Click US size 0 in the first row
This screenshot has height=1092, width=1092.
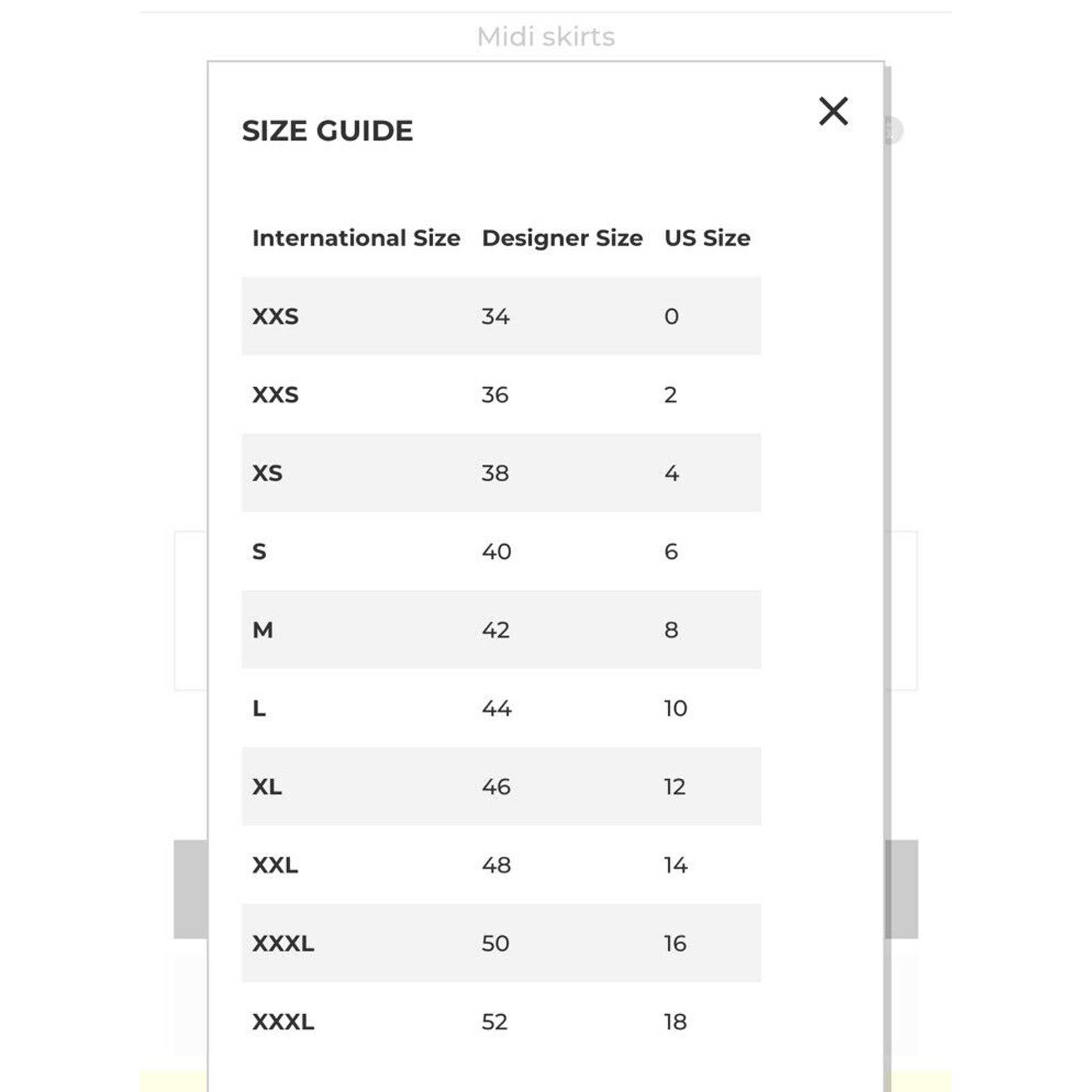click(672, 316)
